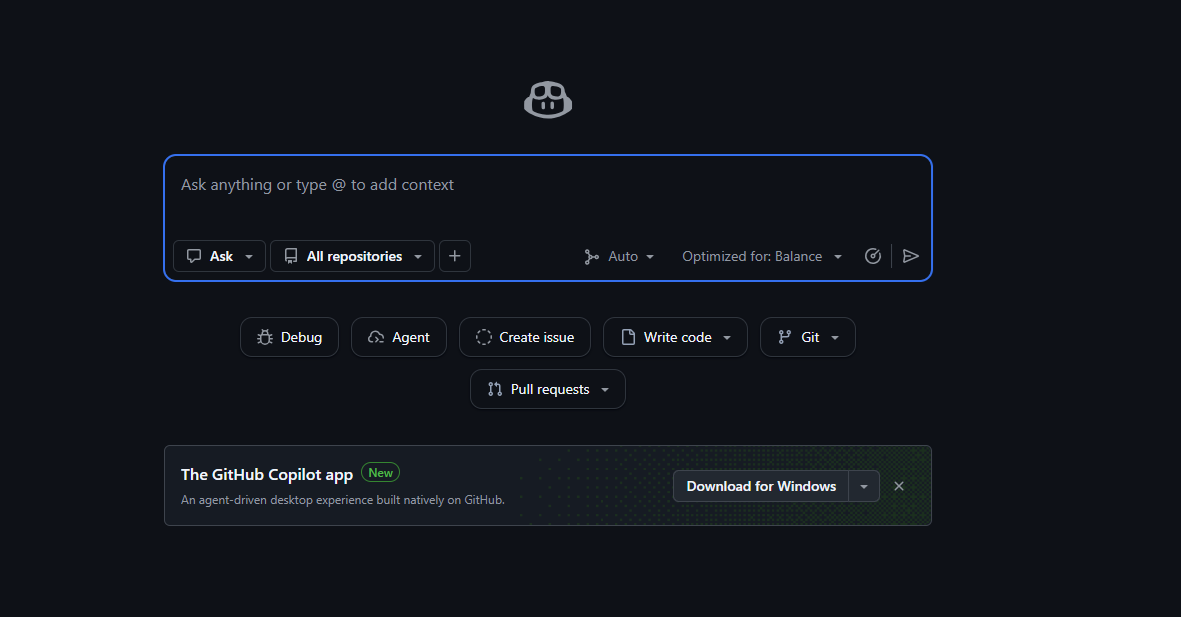Select the Agent suggestion button

[399, 337]
